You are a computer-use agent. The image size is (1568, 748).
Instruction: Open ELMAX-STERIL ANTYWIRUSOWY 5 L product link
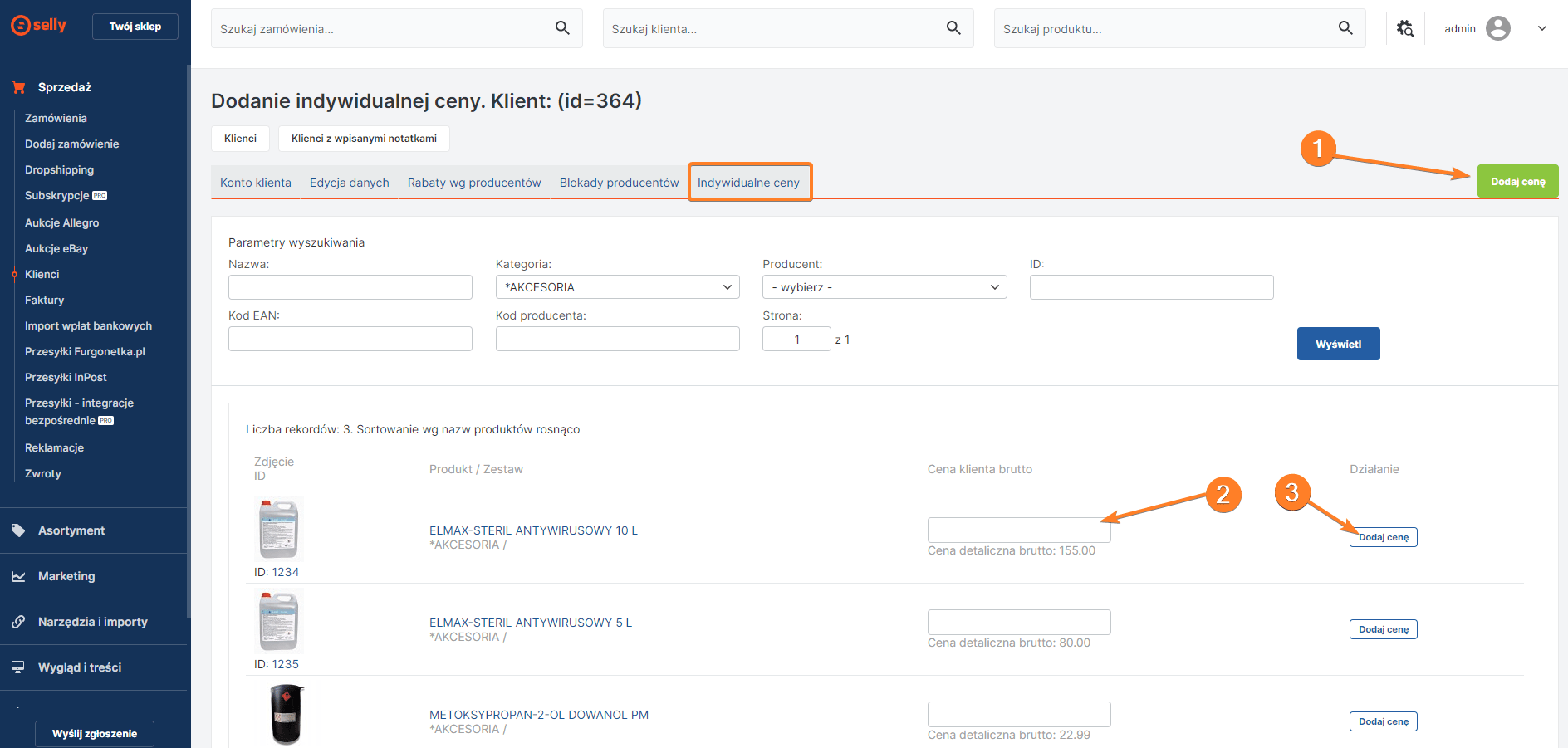531,623
